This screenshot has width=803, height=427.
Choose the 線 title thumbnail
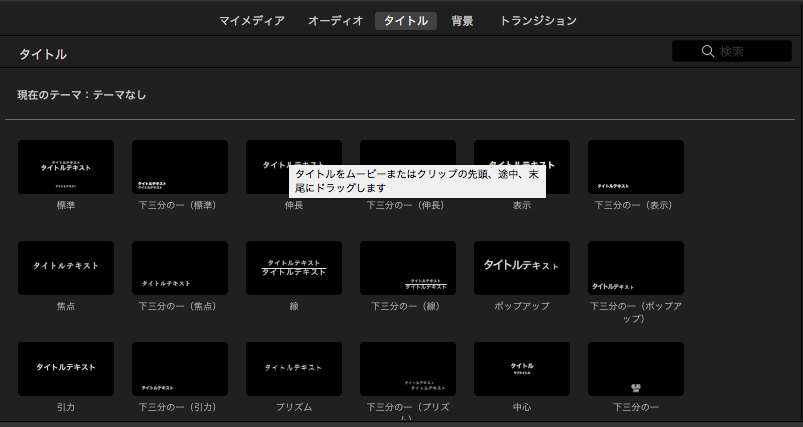294,268
